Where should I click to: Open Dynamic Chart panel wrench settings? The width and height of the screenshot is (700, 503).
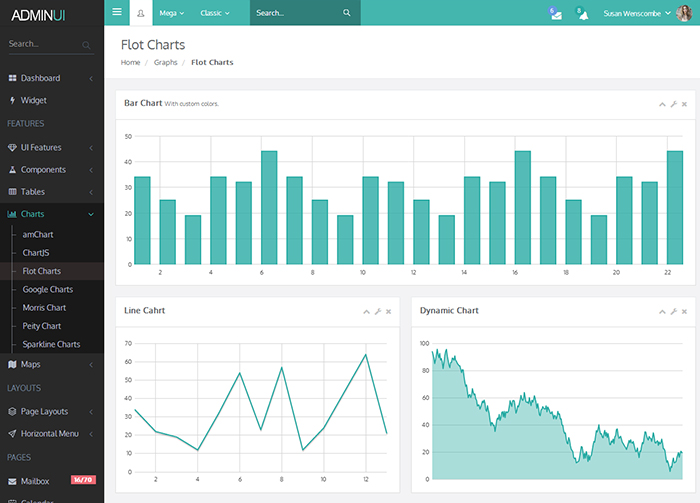673,312
